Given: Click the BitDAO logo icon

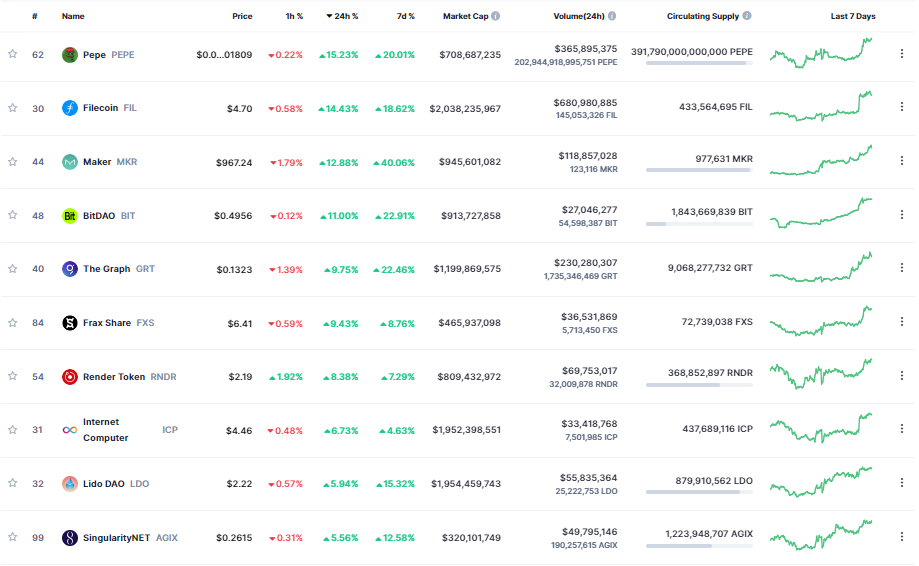Looking at the screenshot, I should click(70, 216).
